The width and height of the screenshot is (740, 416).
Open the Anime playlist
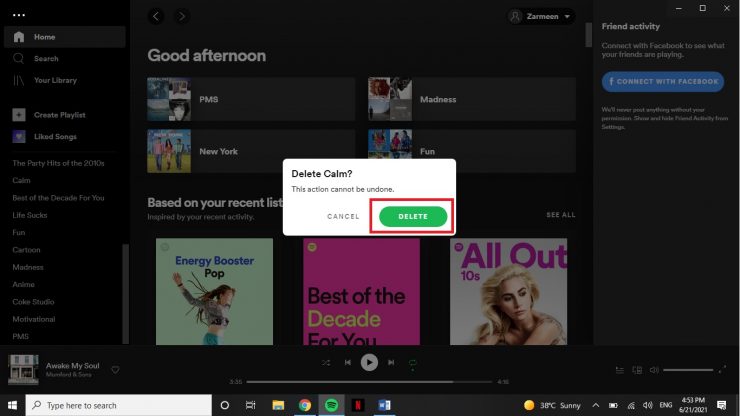pos(23,284)
